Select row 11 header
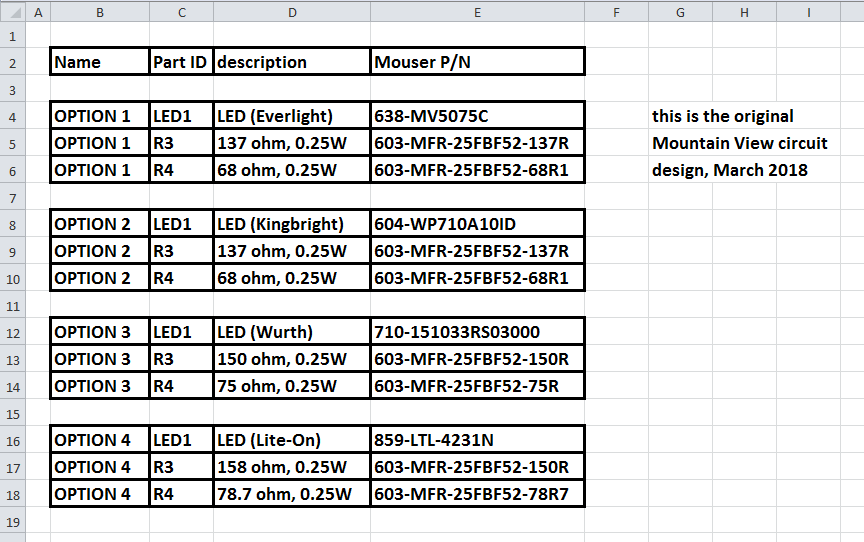The image size is (864, 542). coord(13,306)
